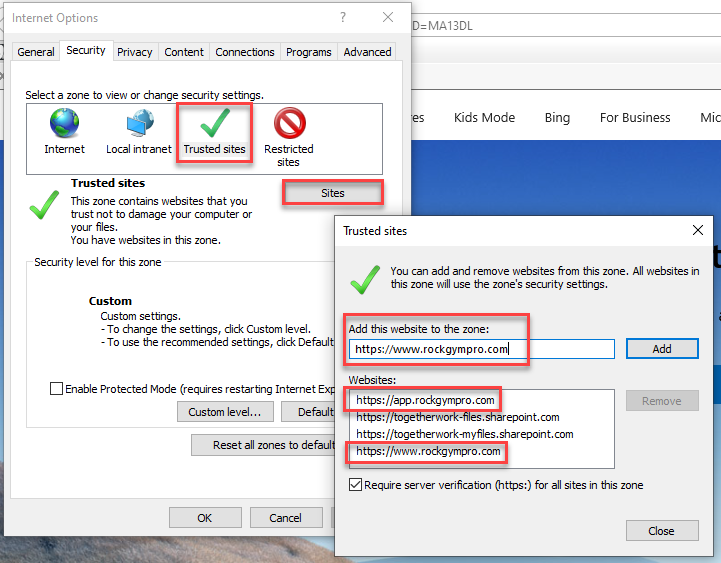The image size is (721, 563).
Task: Click OK in Internet Options
Action: pyautogui.click(x=205, y=517)
